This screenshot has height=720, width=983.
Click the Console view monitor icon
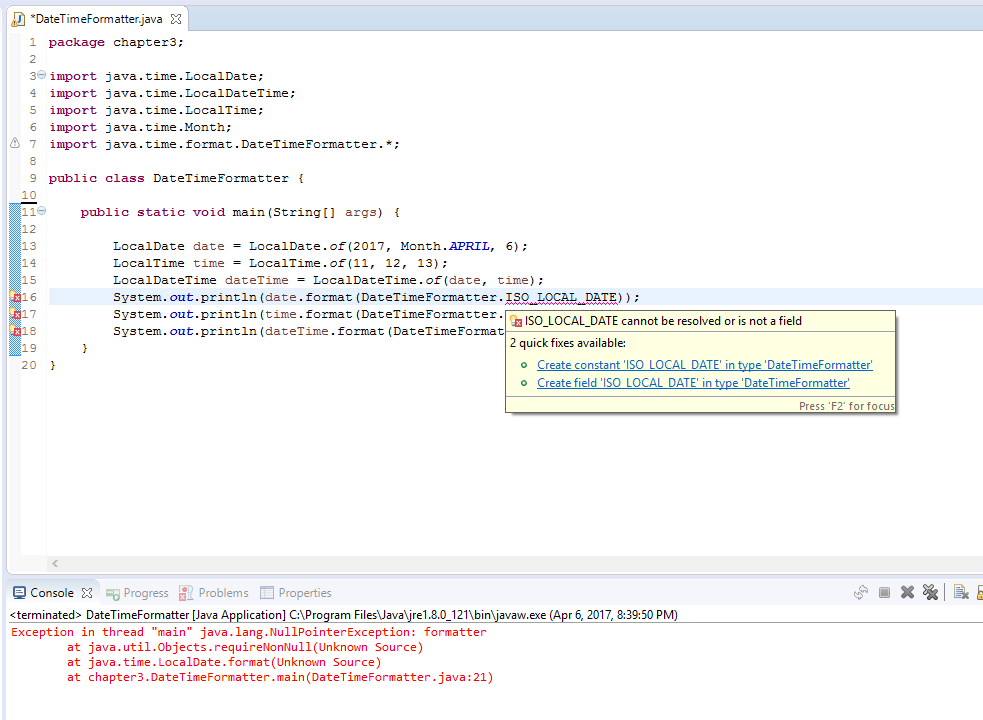click(19, 593)
